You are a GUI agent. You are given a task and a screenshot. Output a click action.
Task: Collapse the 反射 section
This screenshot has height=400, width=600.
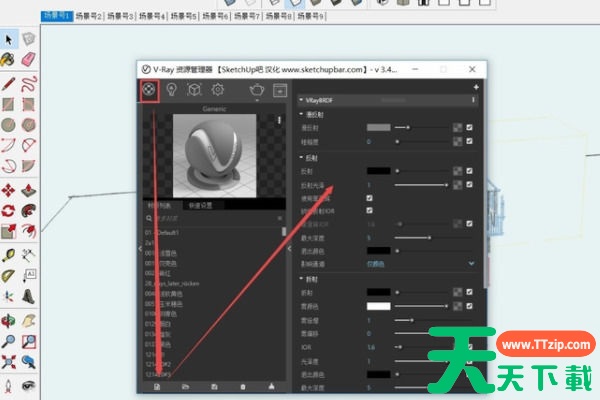click(301, 157)
